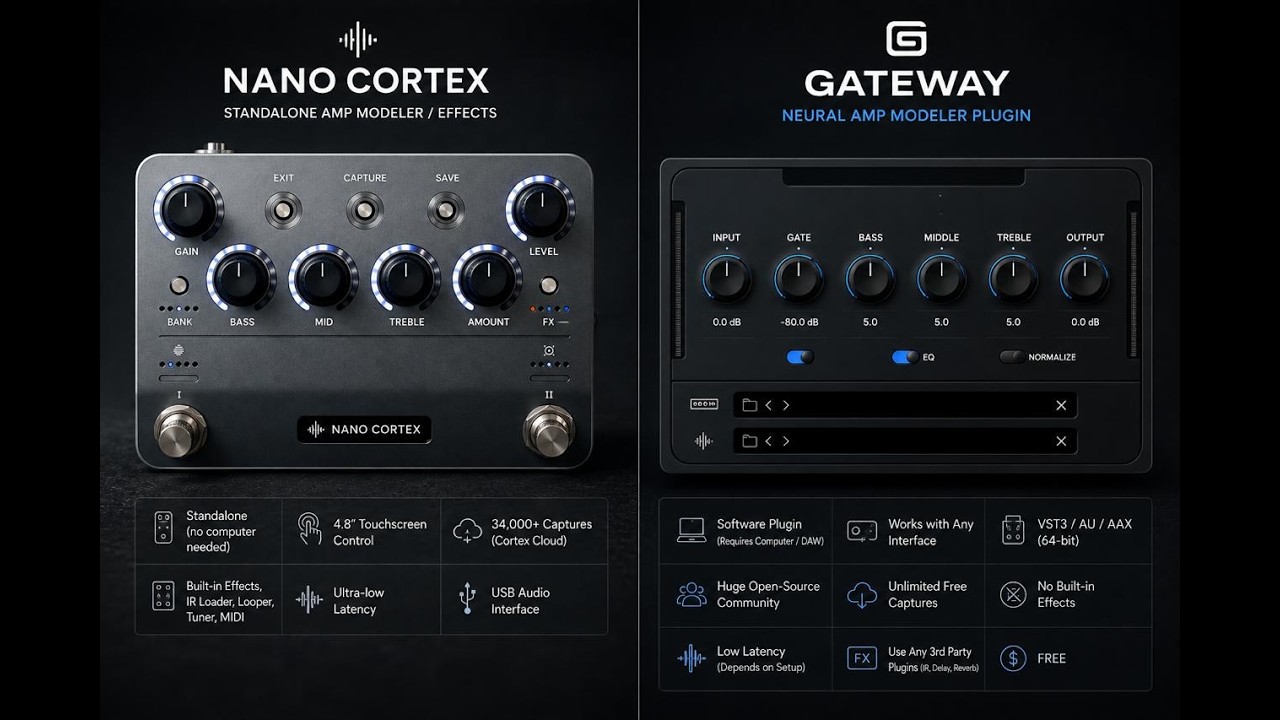Image resolution: width=1280 pixels, height=720 pixels.
Task: Click the Software Plugin laptop icon
Action: (691, 531)
